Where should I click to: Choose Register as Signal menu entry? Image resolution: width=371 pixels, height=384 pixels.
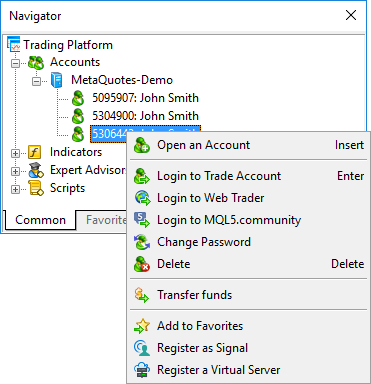(x=249, y=348)
